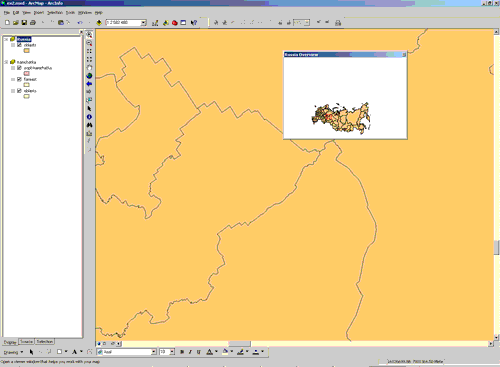Select the Identify tool icon
This screenshot has width=500, height=367.
(x=89, y=117)
